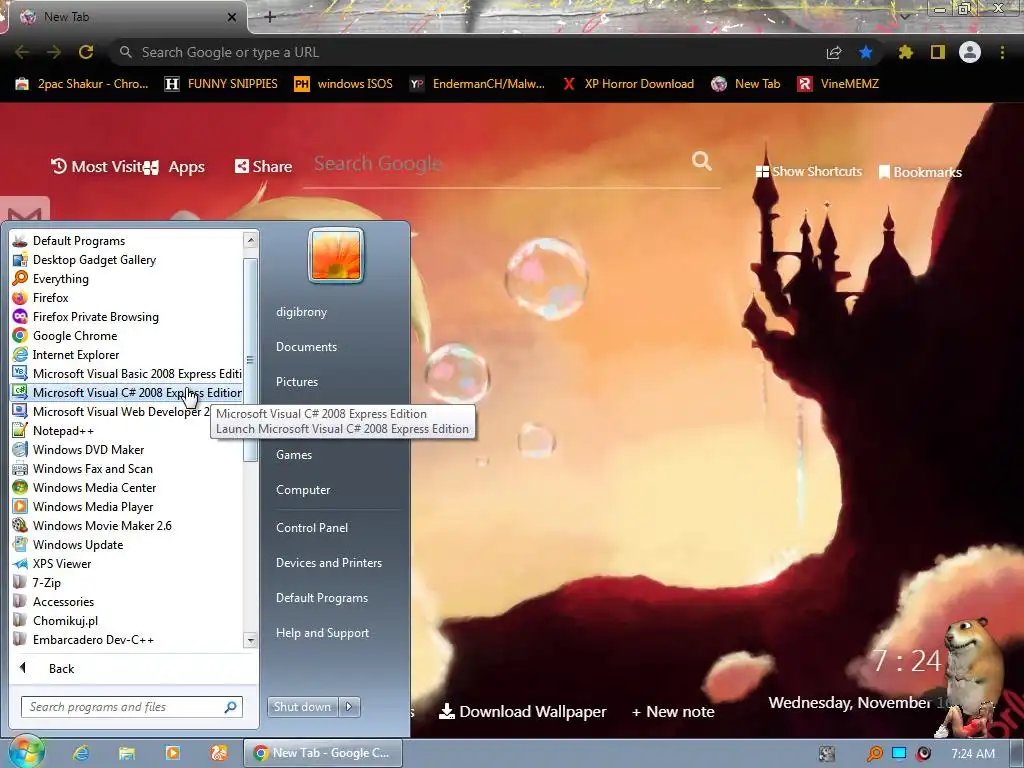Open Default Programs in the programs list

[x=127, y=241]
